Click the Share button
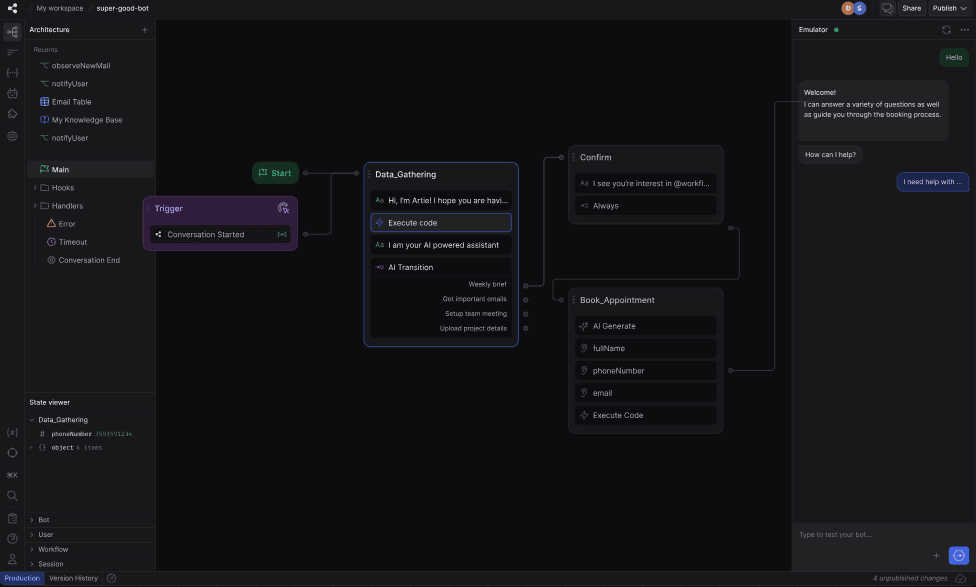The height and width of the screenshot is (587, 976). pos(911,8)
